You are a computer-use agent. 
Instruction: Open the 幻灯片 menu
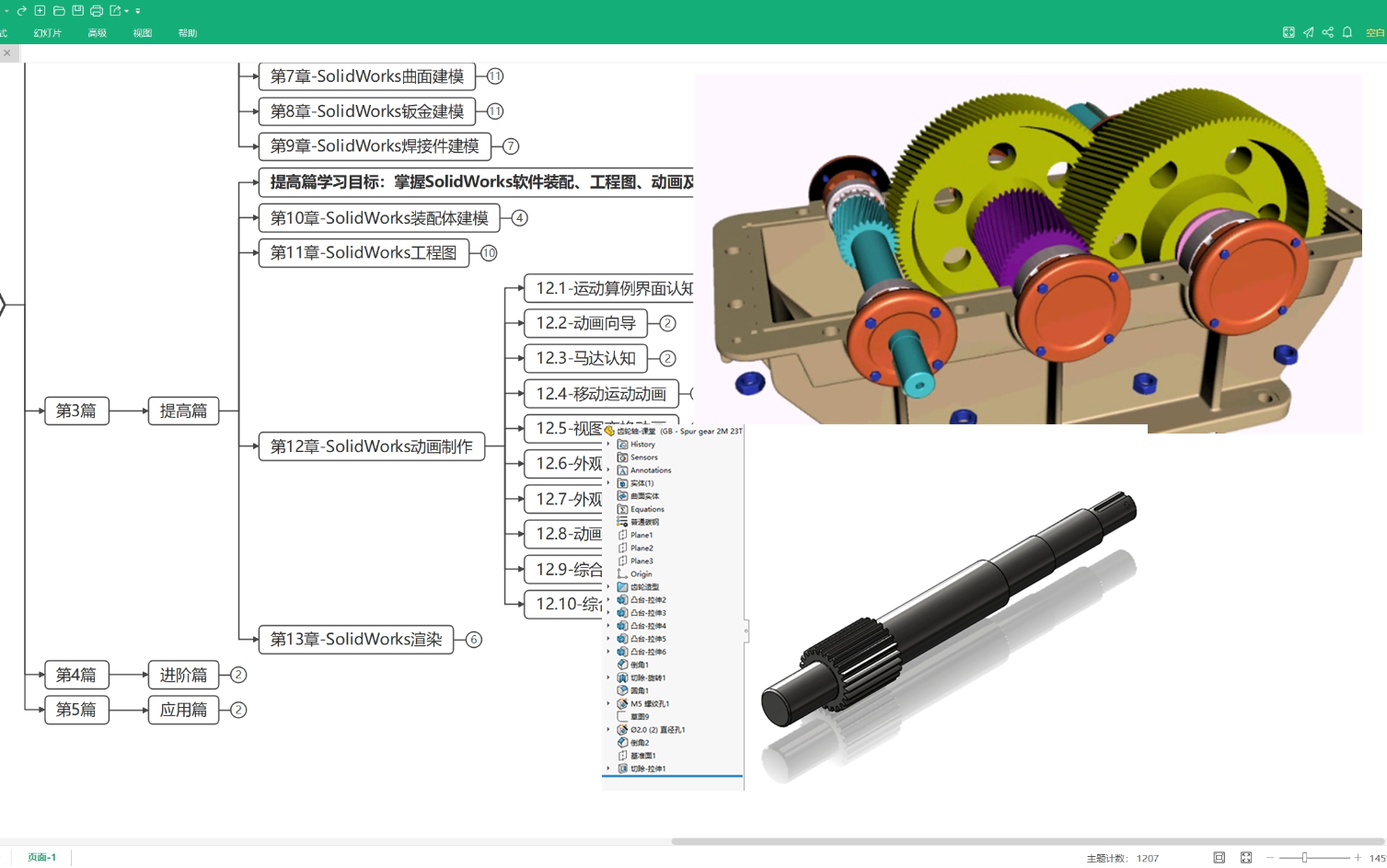[x=47, y=33]
